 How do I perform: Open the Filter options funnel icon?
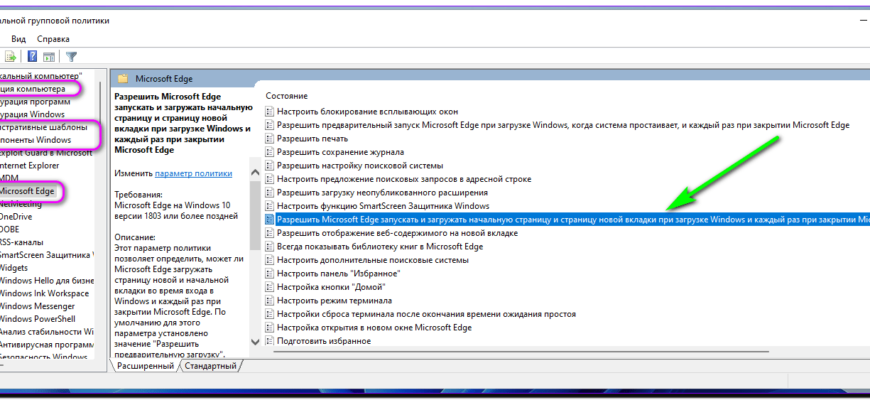(x=71, y=56)
